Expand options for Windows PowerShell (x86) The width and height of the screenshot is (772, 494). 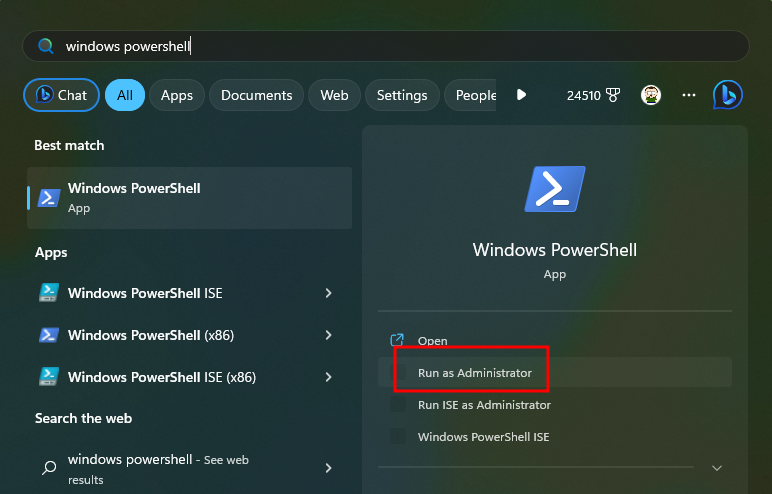click(328, 335)
